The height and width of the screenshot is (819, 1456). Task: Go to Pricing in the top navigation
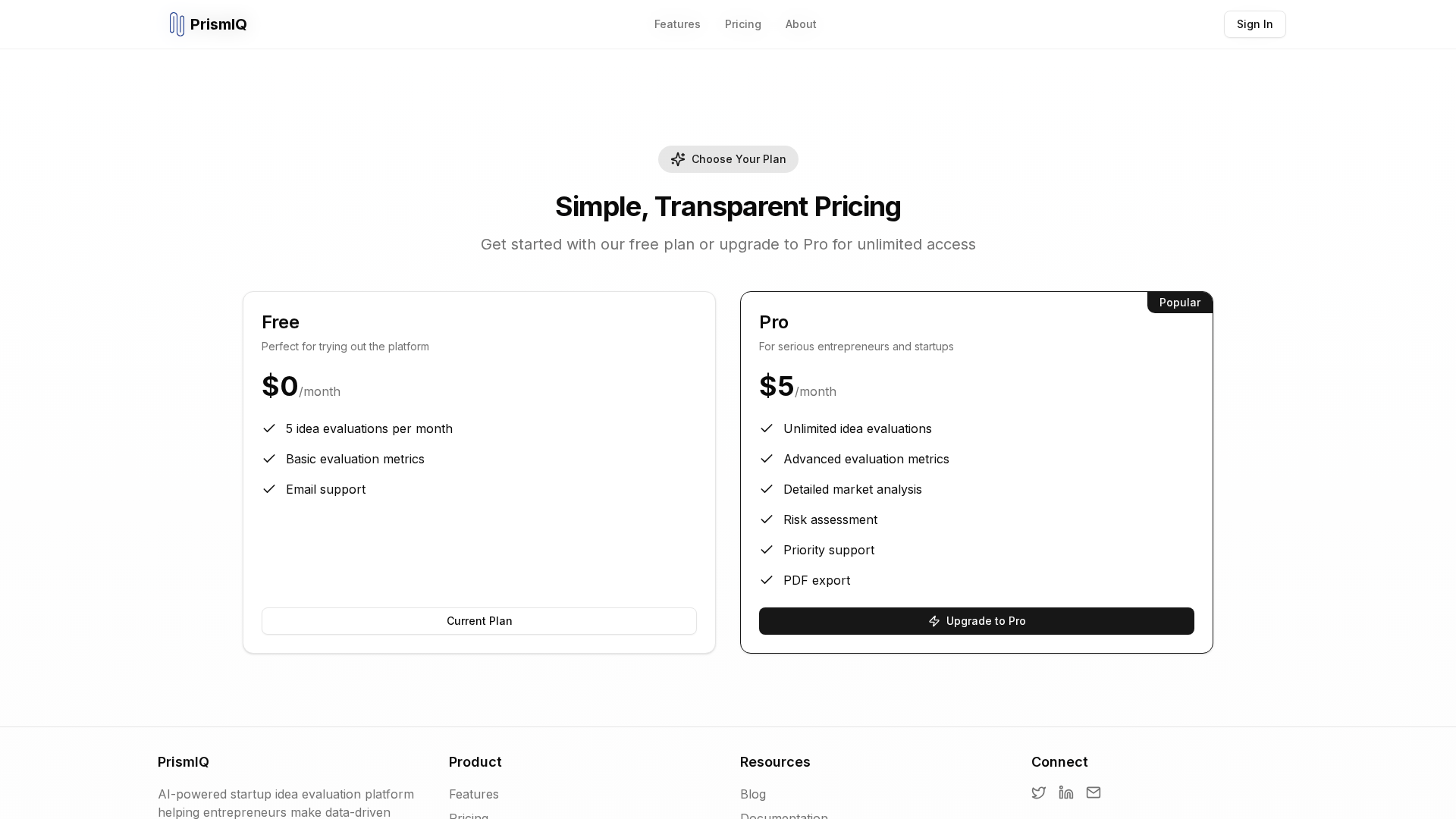tap(742, 24)
